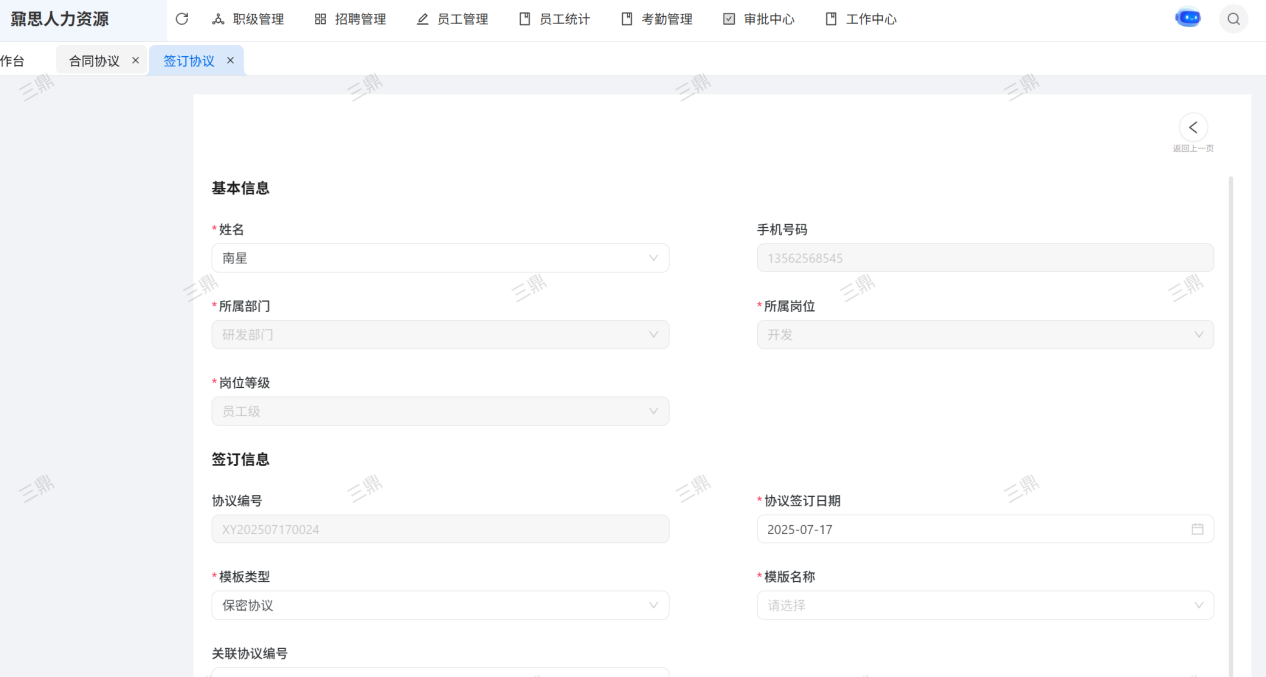Click the vertical scrollbar on form
The height and width of the screenshot is (677, 1266).
[x=1230, y=400]
